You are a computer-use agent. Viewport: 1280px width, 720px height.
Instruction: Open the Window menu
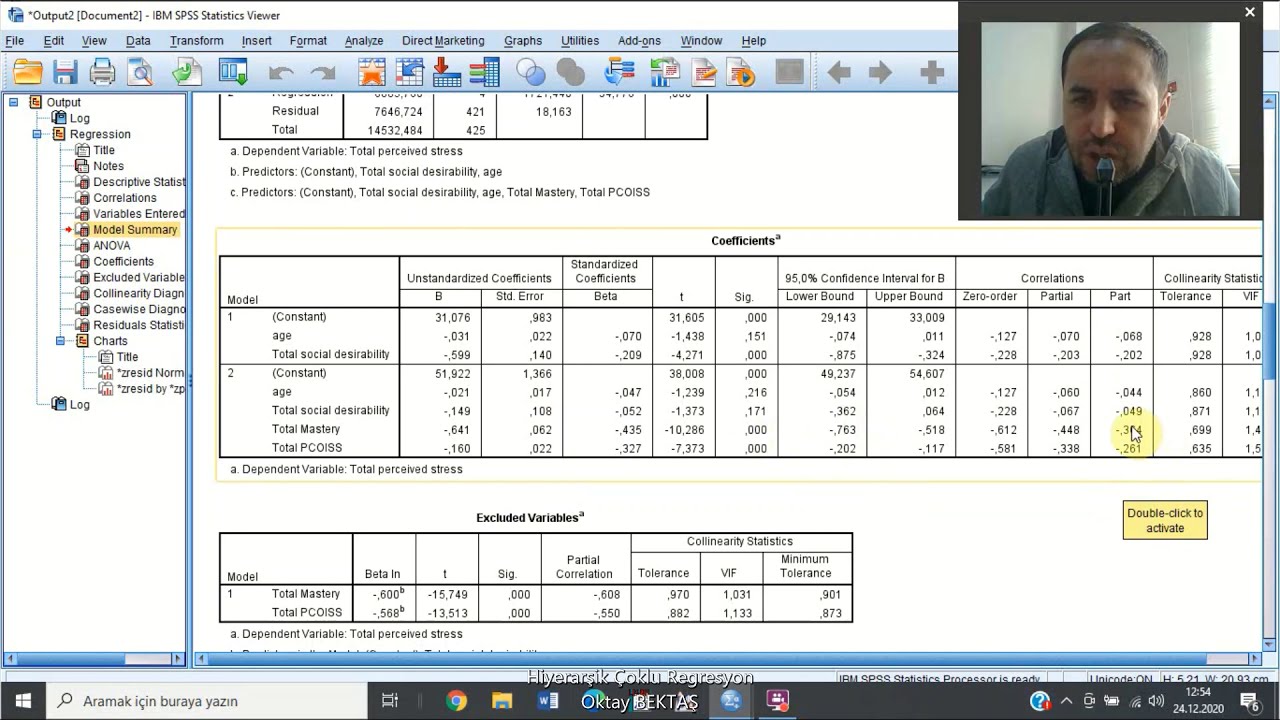[x=701, y=41]
